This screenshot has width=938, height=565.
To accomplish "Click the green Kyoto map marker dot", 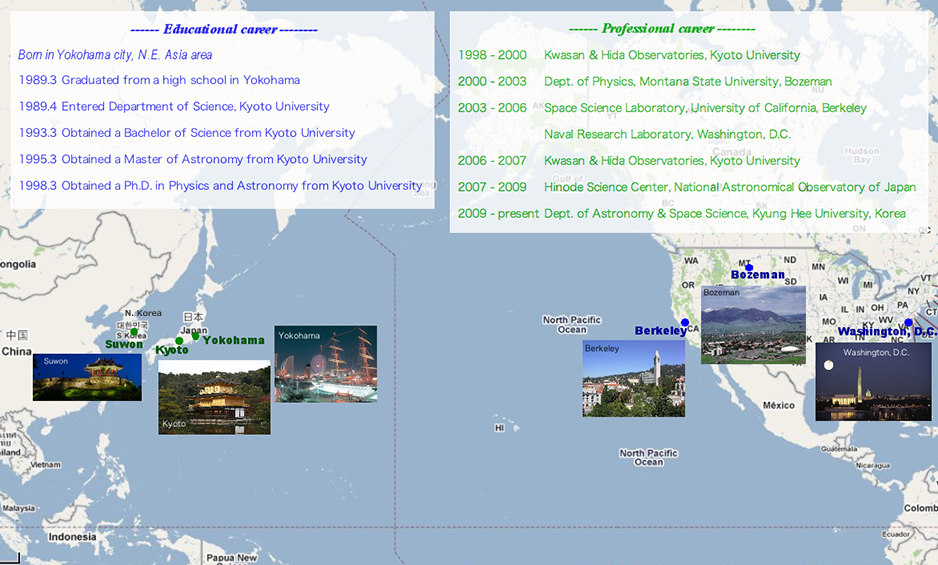I will 179,341.
